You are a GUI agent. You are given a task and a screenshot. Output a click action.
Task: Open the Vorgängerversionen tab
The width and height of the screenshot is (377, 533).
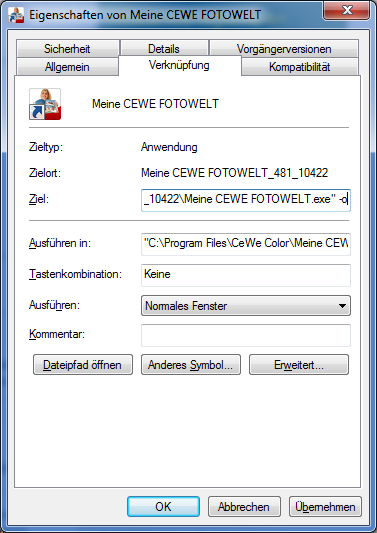pos(284,49)
